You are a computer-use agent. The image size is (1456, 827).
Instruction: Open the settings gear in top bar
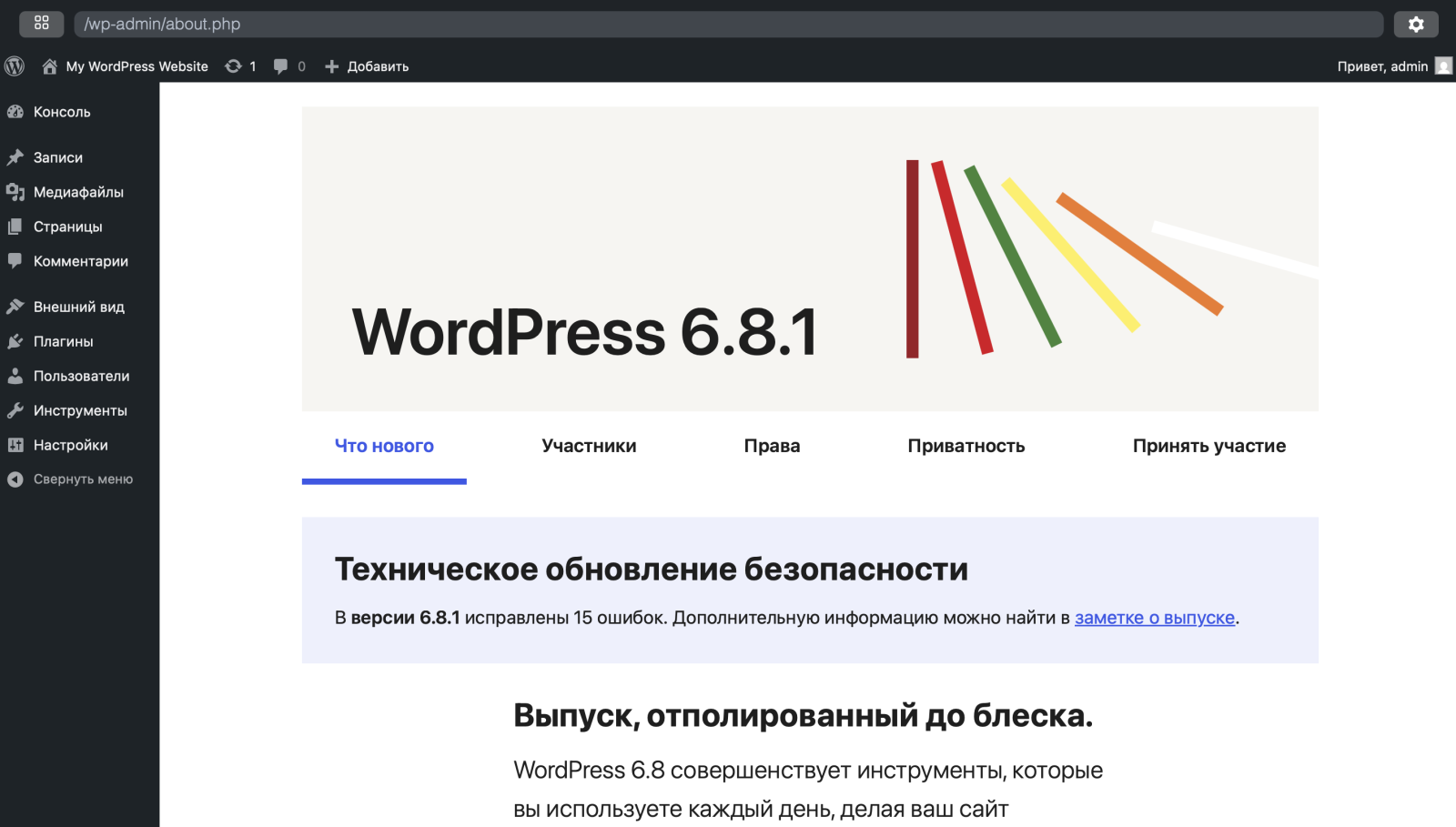tap(1416, 25)
